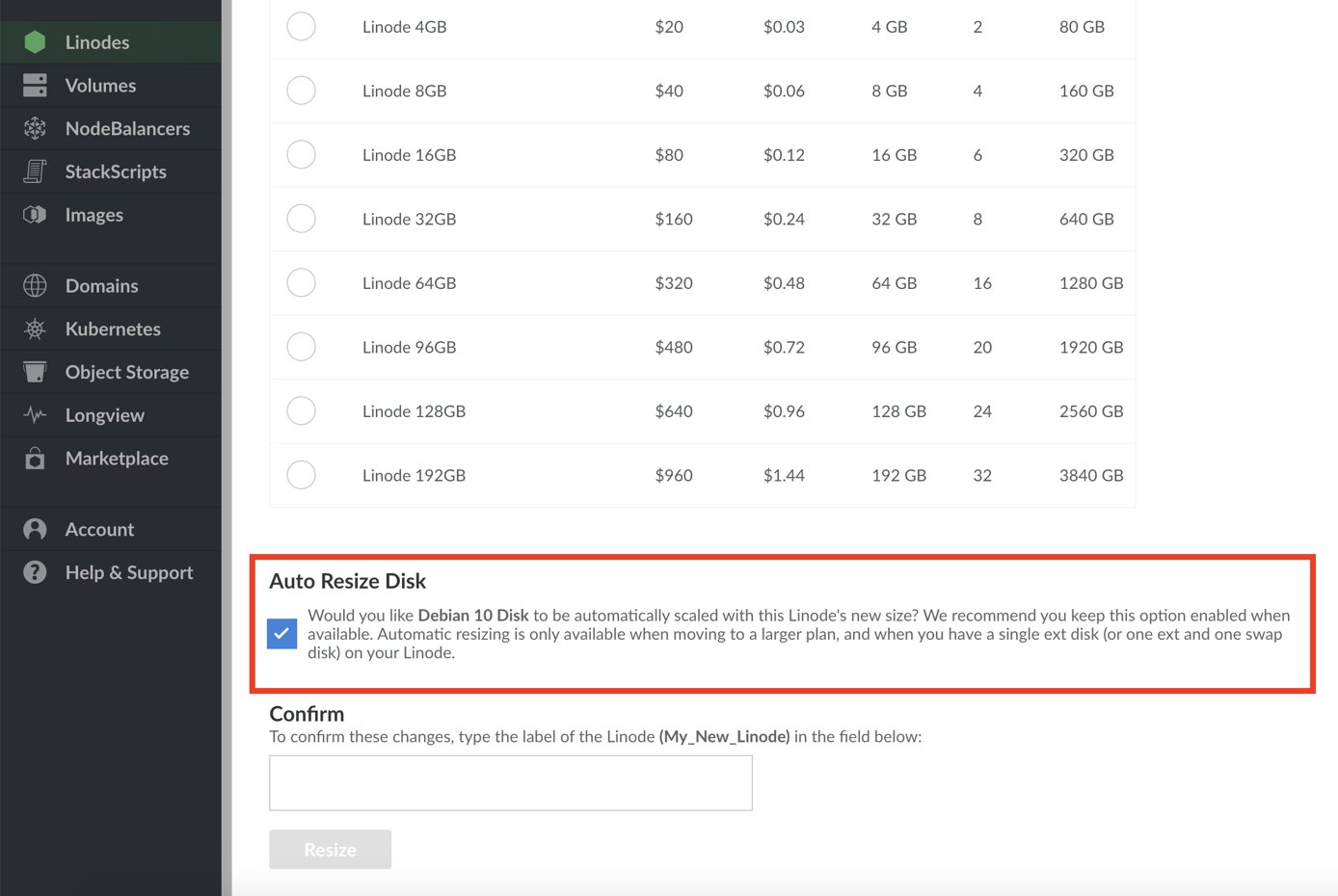
Task: Click the Longview pulse icon
Action: (35, 415)
